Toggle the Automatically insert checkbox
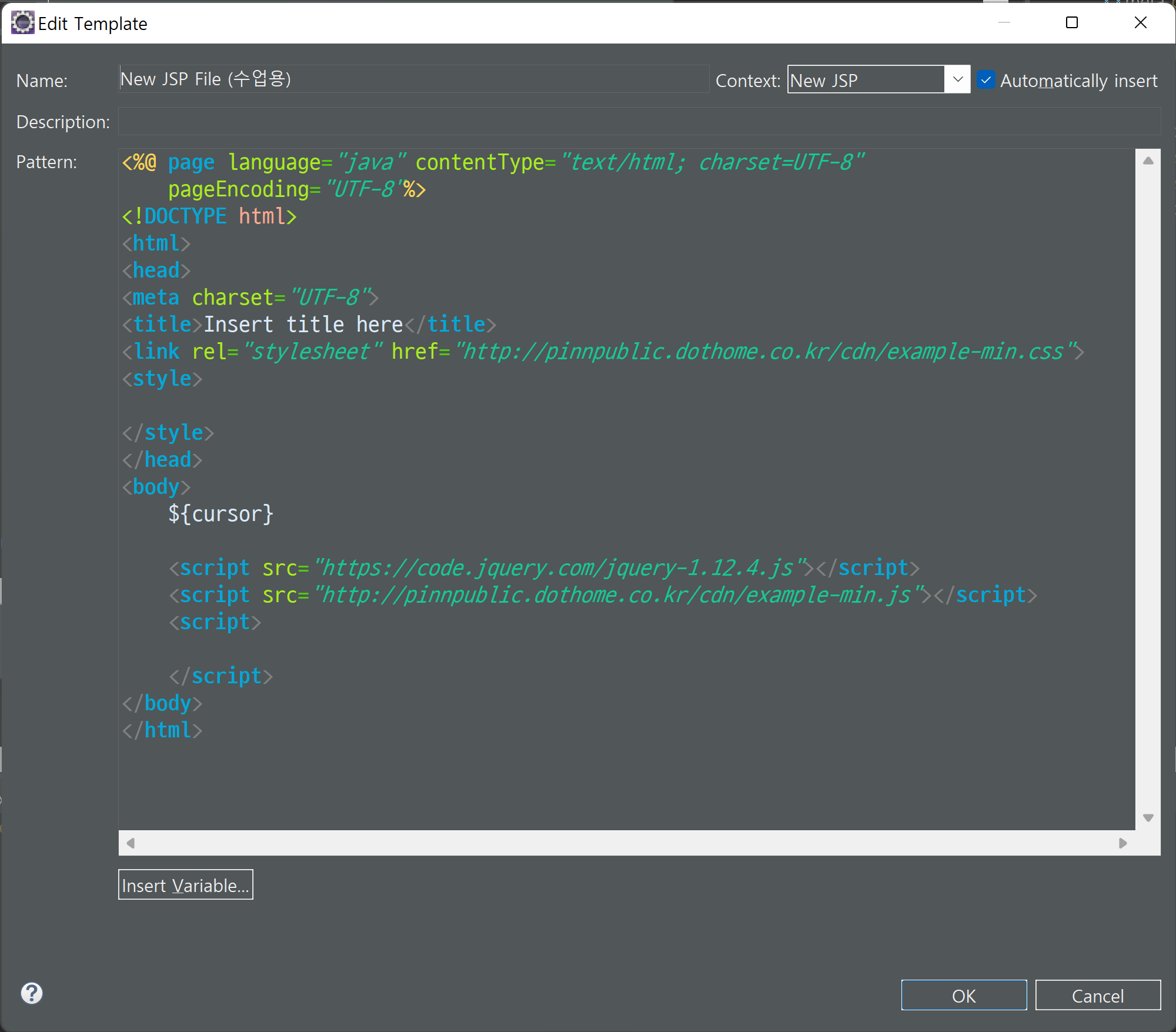 tap(986, 80)
